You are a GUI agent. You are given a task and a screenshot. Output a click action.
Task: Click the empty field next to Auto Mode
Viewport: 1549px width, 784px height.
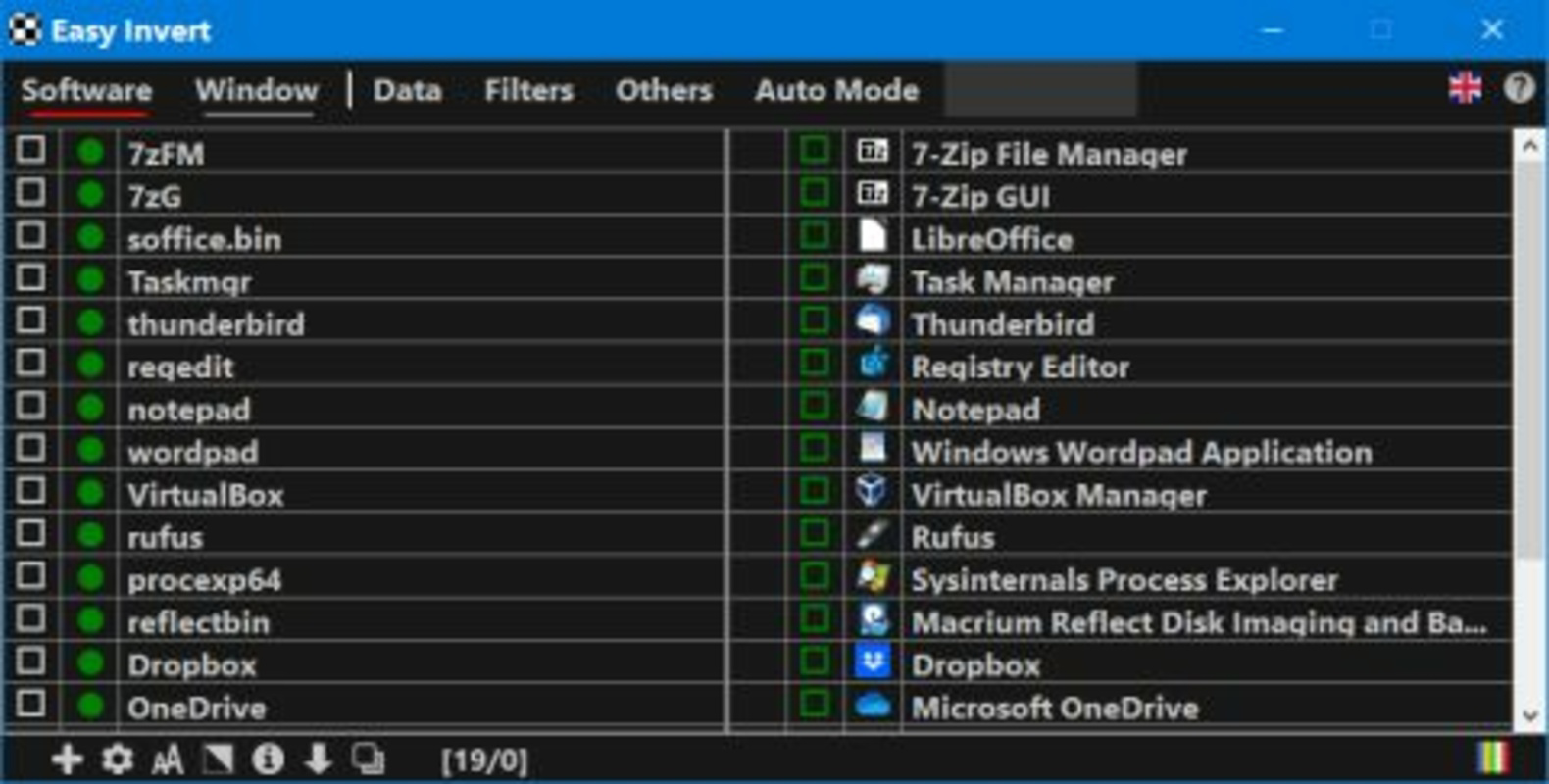(x=1040, y=89)
